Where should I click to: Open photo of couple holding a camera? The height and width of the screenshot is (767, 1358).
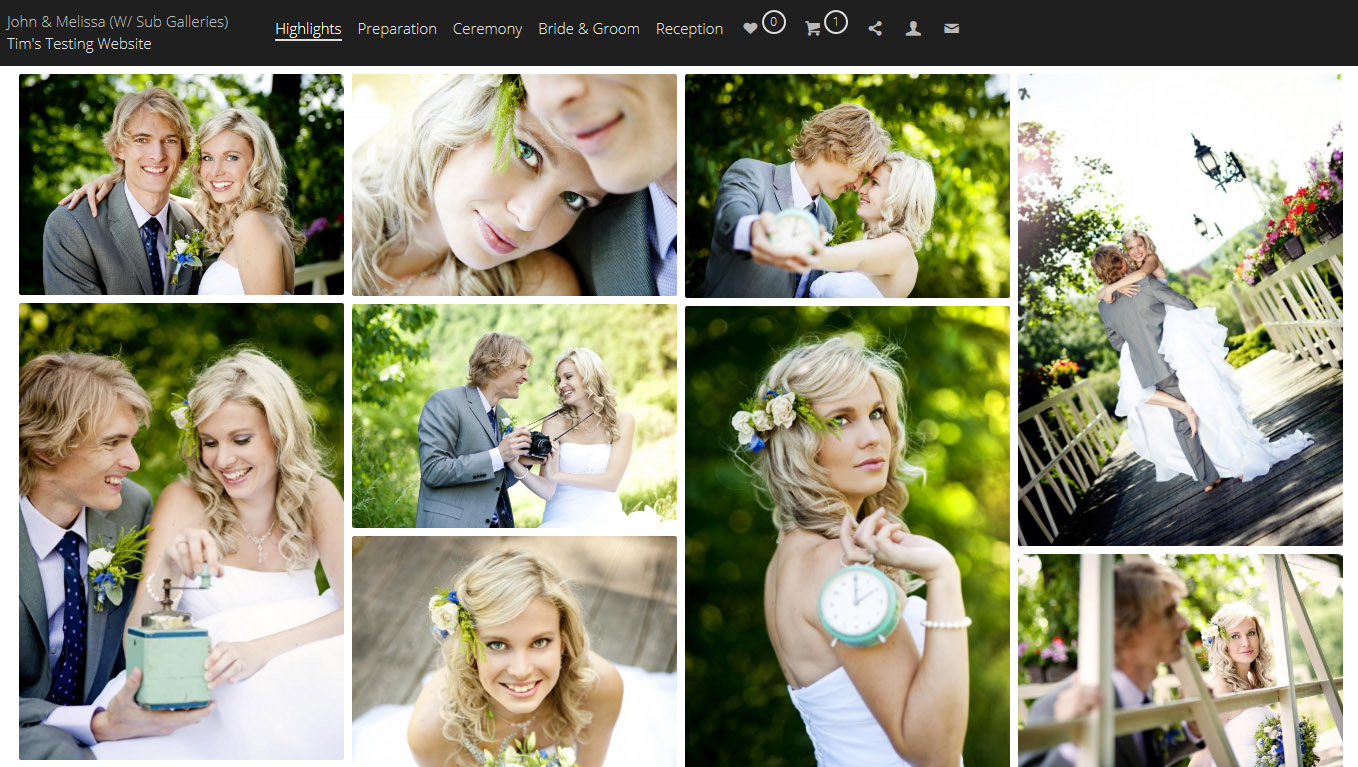(514, 416)
